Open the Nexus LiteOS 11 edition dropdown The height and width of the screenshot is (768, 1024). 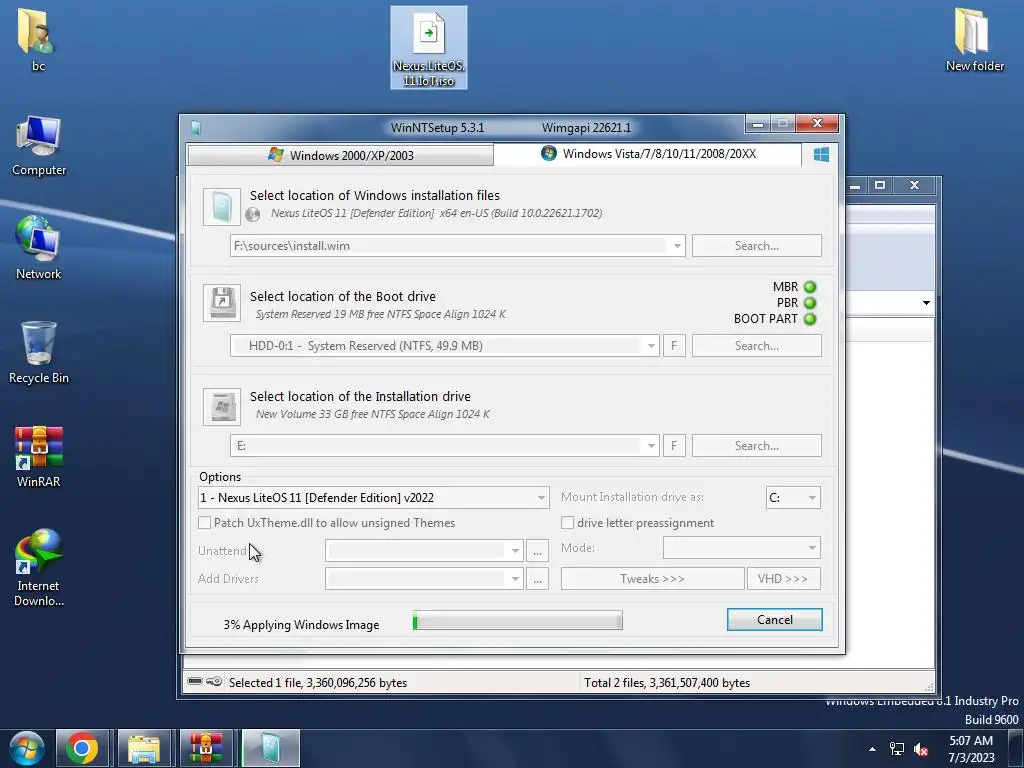[x=373, y=498]
